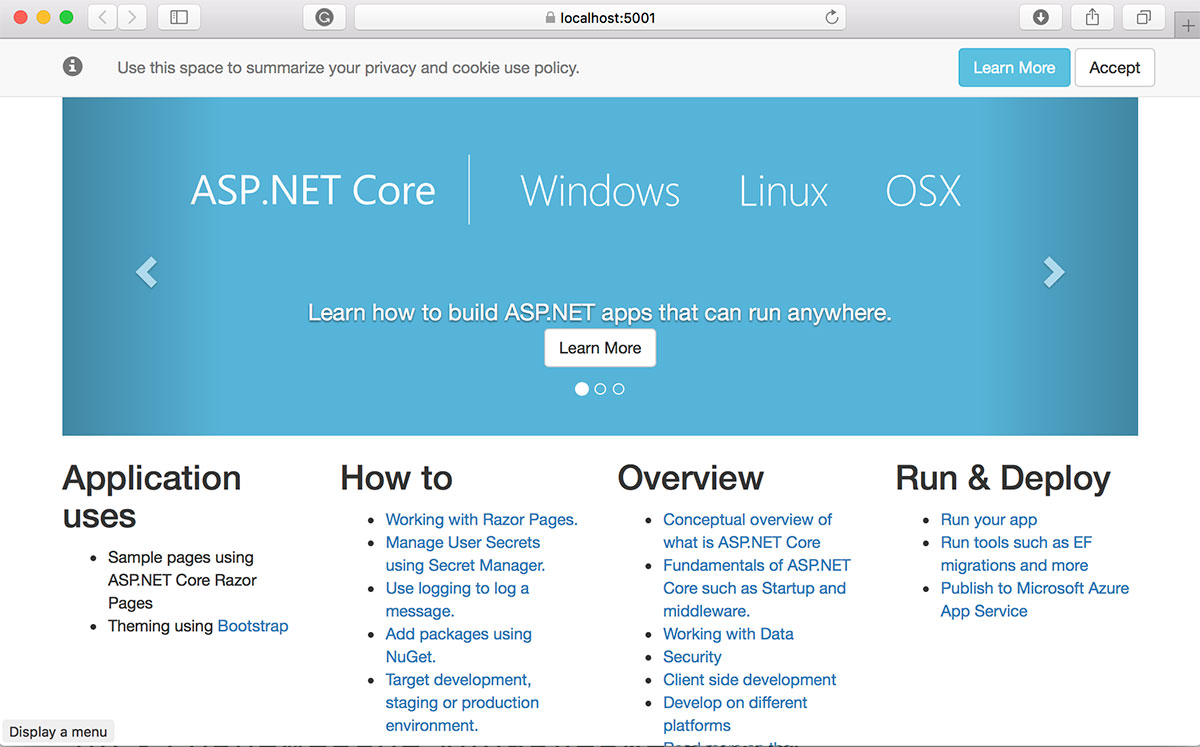Screen dimensions: 1200x747
Task: Click Learn More in the cookie banner
Action: click(1014, 68)
